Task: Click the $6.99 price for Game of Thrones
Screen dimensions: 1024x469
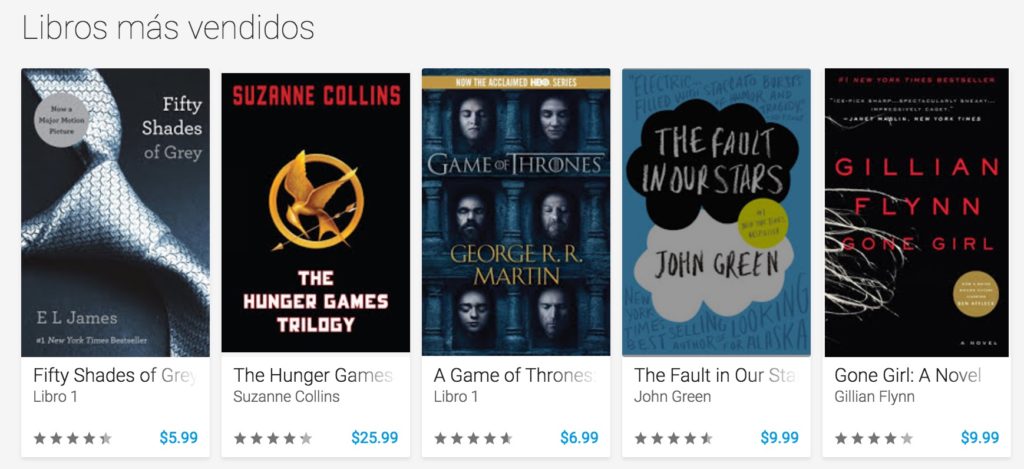Action: pyautogui.click(x=579, y=438)
